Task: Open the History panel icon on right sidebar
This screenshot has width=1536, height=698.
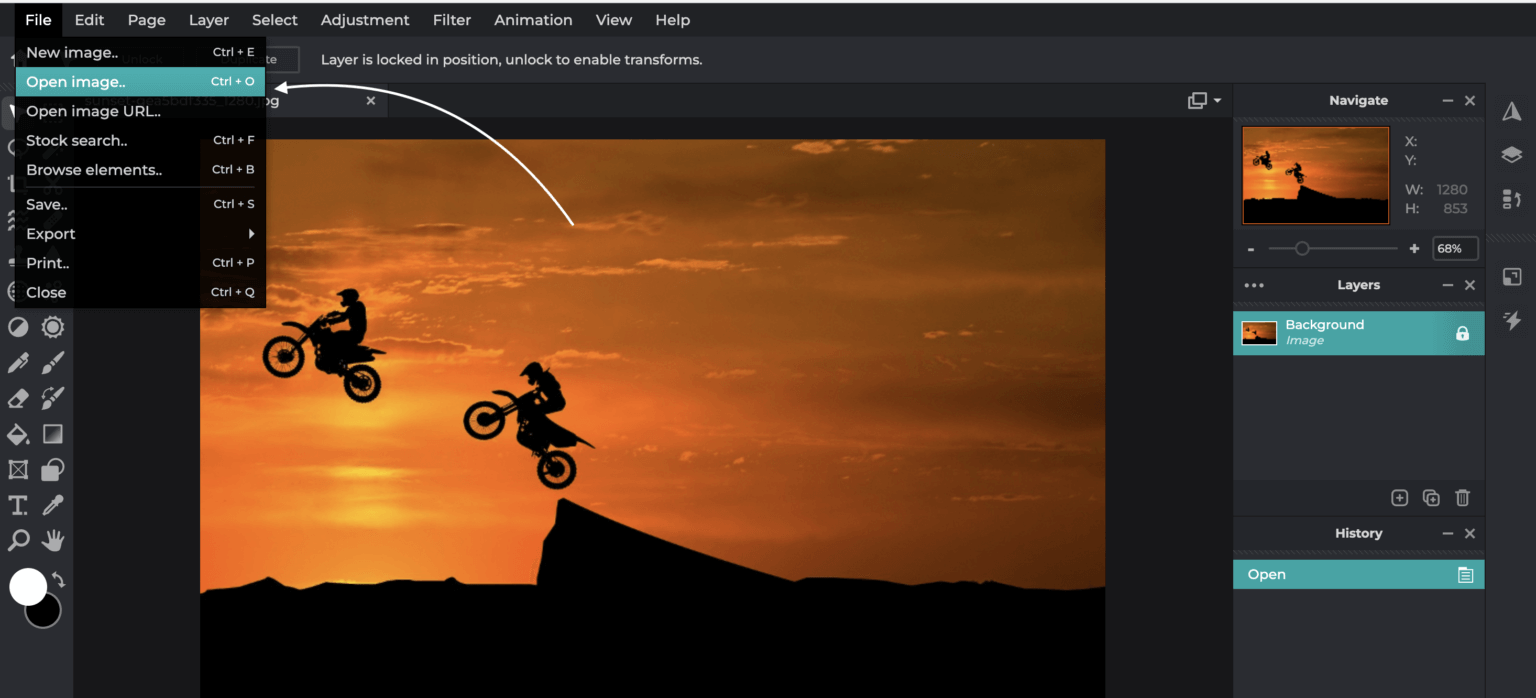Action: point(1512,199)
